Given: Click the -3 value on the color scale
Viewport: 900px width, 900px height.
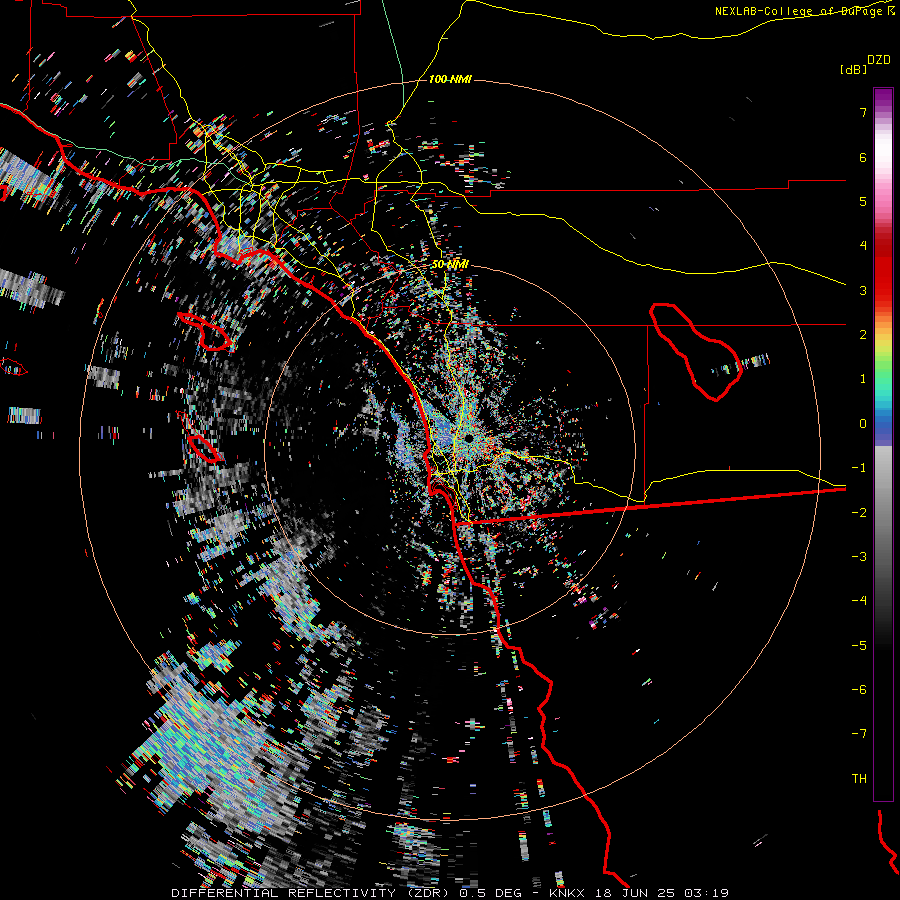Looking at the screenshot, I should pos(859,557).
